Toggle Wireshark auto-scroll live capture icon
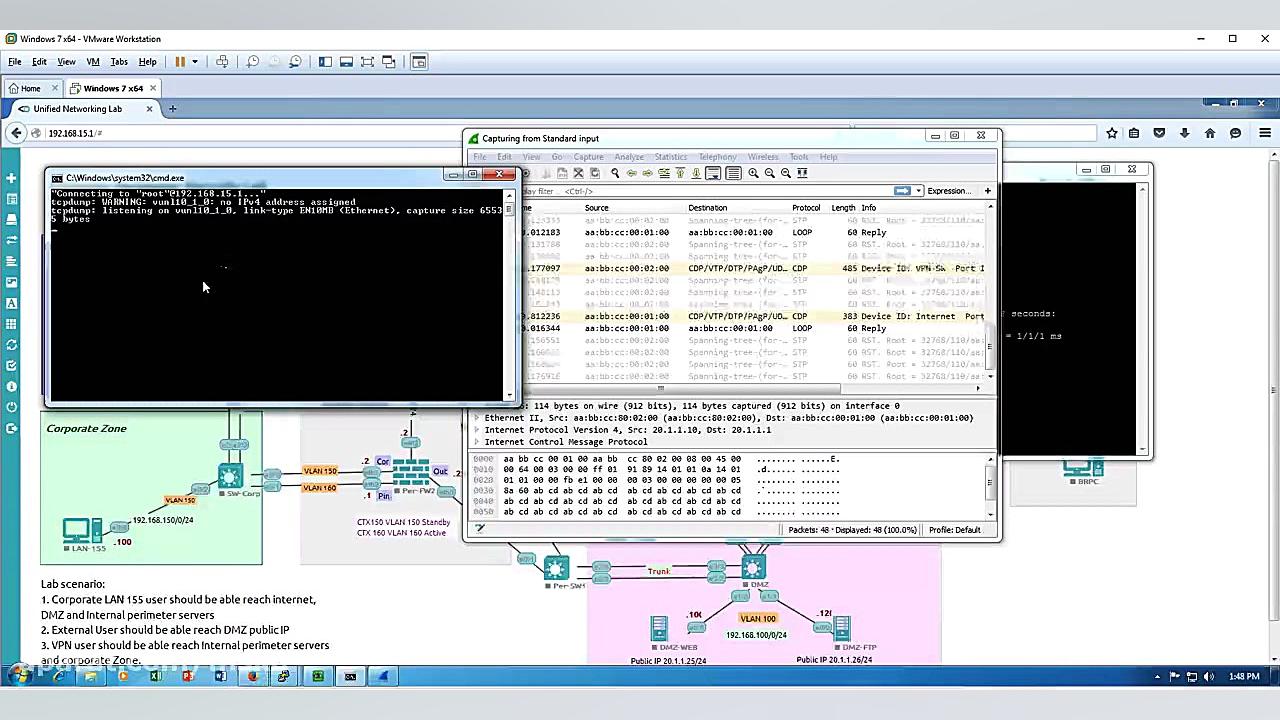Image resolution: width=1280 pixels, height=720 pixels. click(x=713, y=173)
